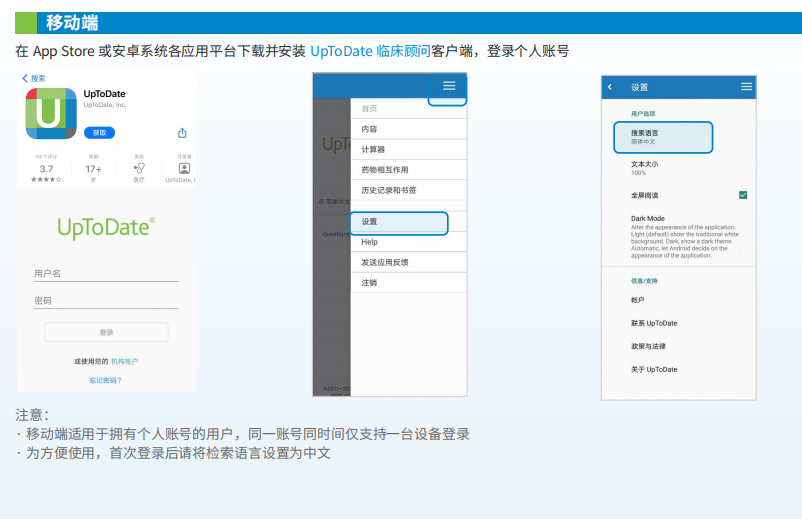Open the 机构帐户 link
Screen dimensions: 802x519
124,362
